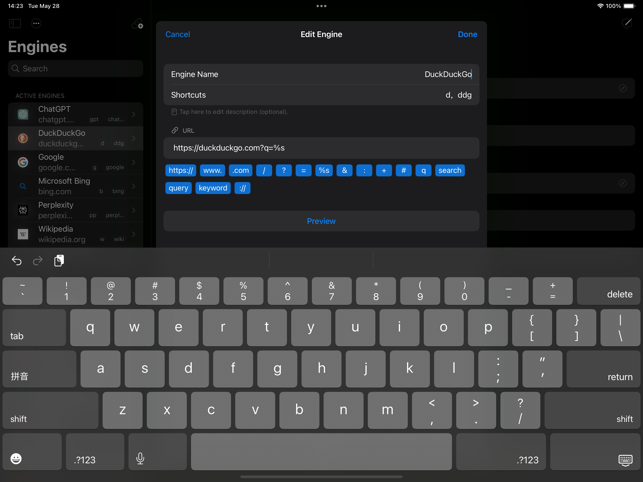The image size is (643, 482).
Task: Tap the undo arrow above keyboard
Action: 16,260
